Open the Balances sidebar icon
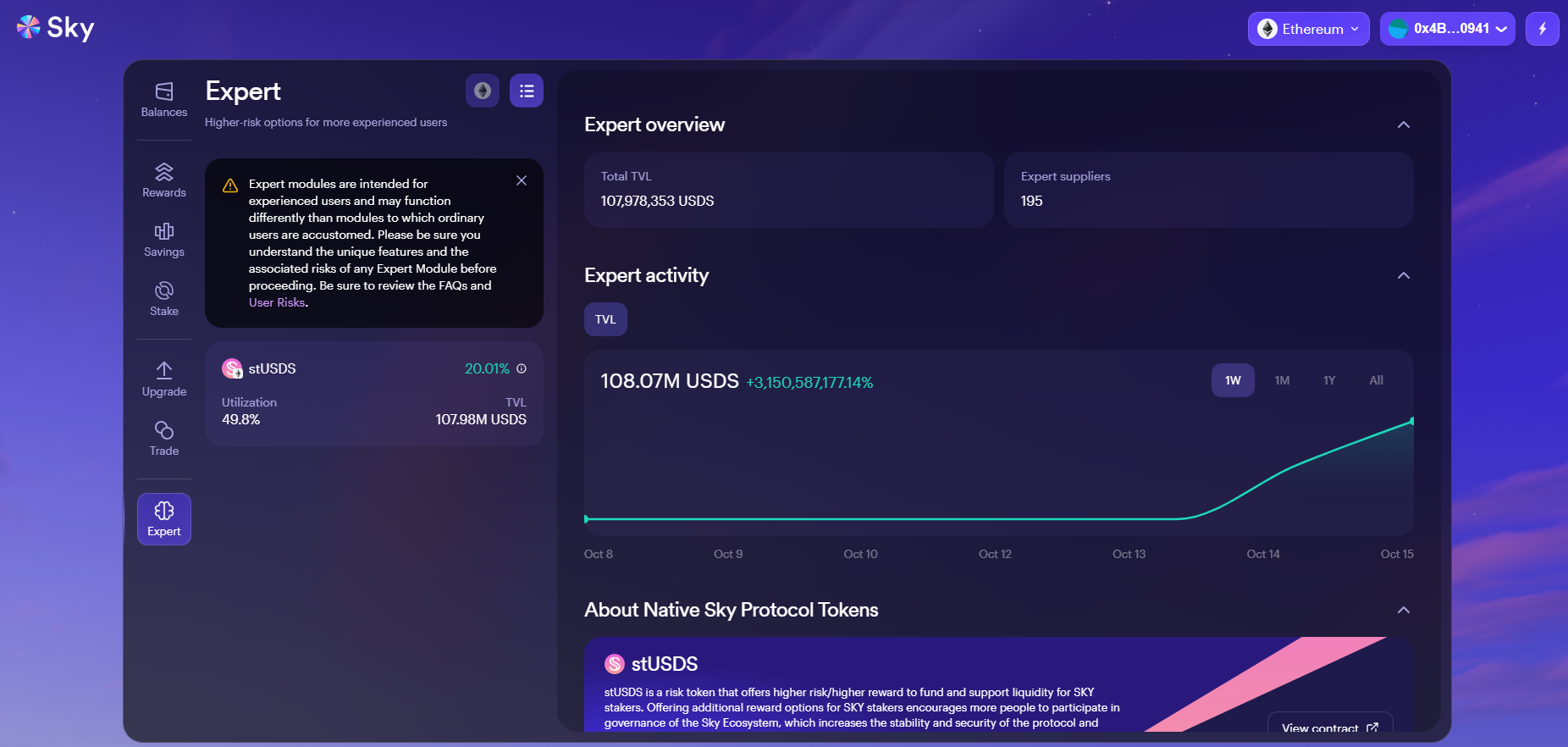1568x747 pixels. coord(164,99)
